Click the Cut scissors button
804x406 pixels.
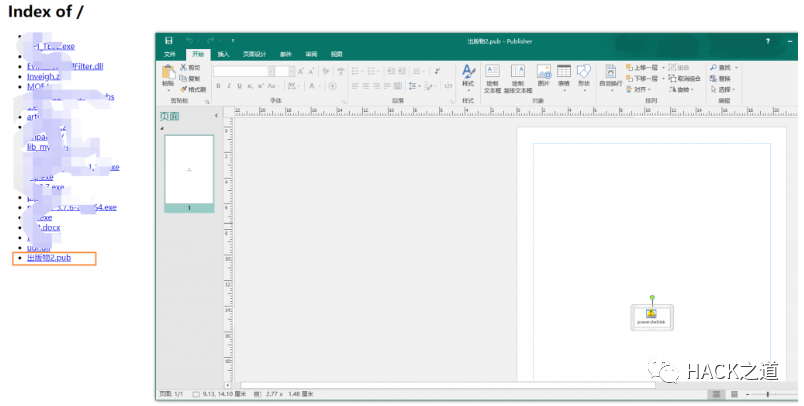(x=190, y=68)
